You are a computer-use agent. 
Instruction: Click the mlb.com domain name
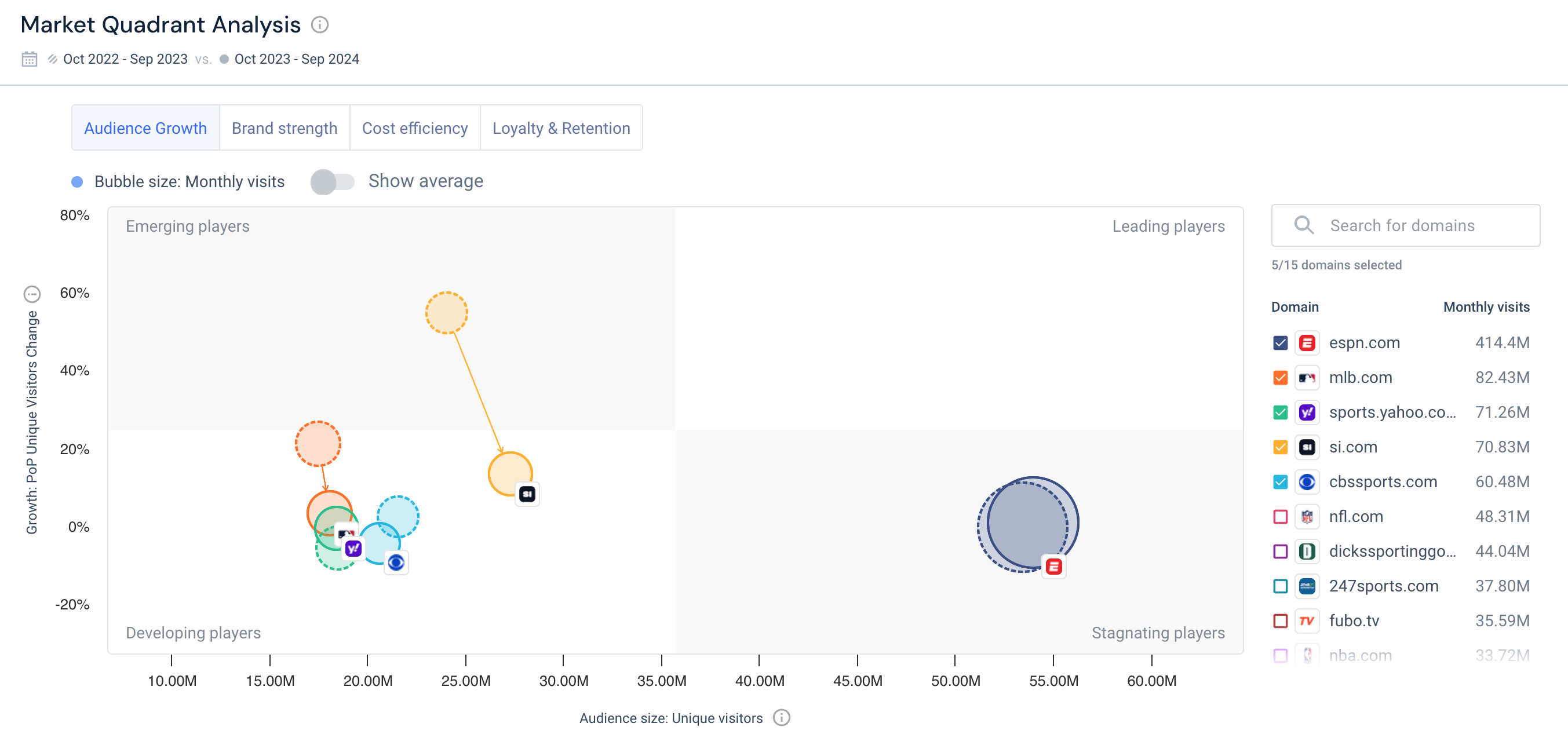click(x=1360, y=377)
